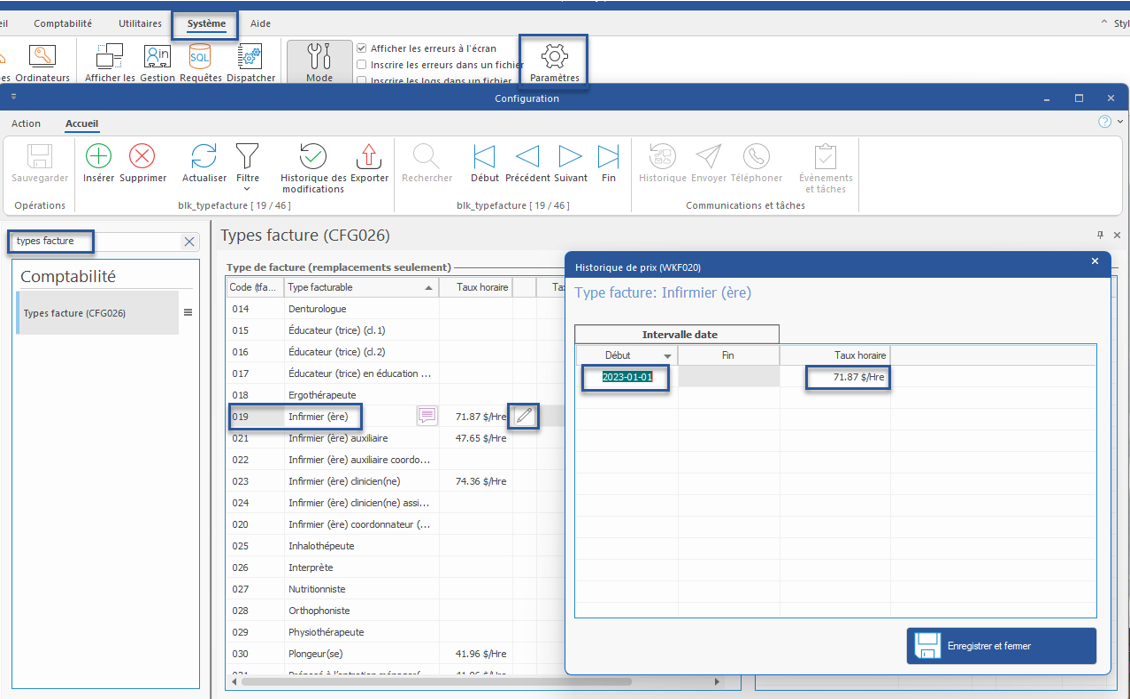Refresh data with Actualiser icon
The image size is (1130, 699).
[x=204, y=157]
